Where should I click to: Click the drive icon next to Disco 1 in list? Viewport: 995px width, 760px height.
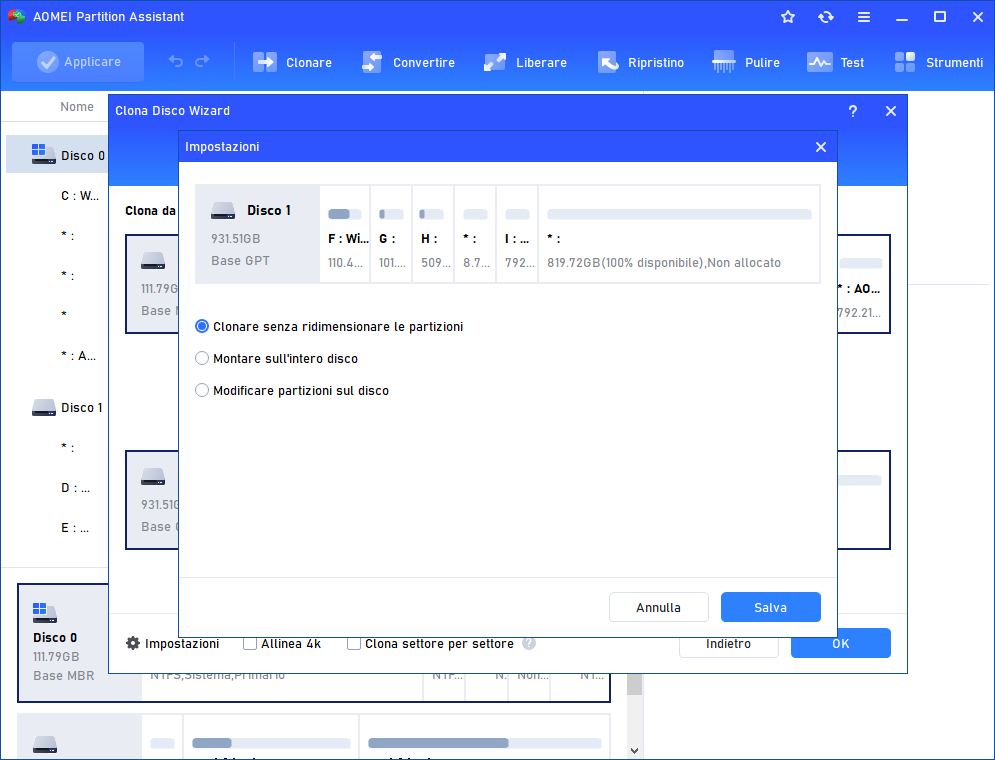pyautogui.click(x=44, y=407)
